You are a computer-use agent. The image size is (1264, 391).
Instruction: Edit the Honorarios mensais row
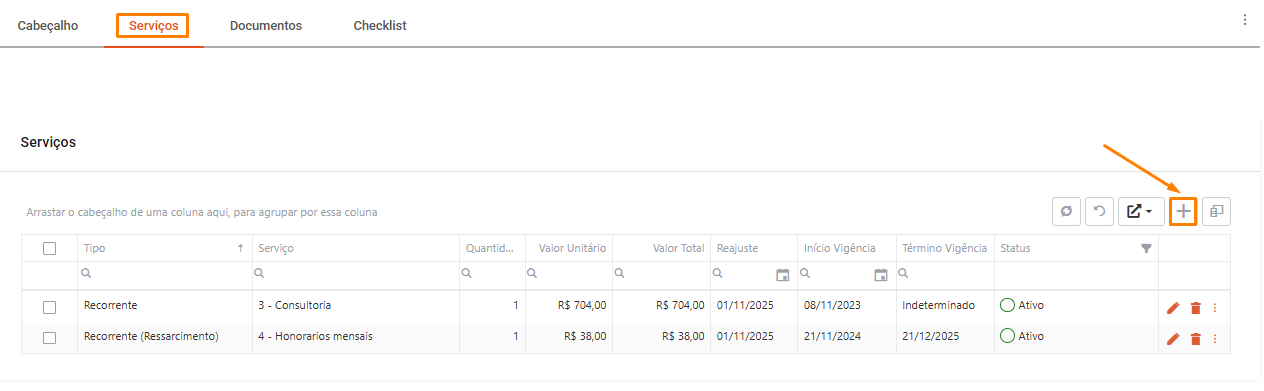click(x=1173, y=340)
